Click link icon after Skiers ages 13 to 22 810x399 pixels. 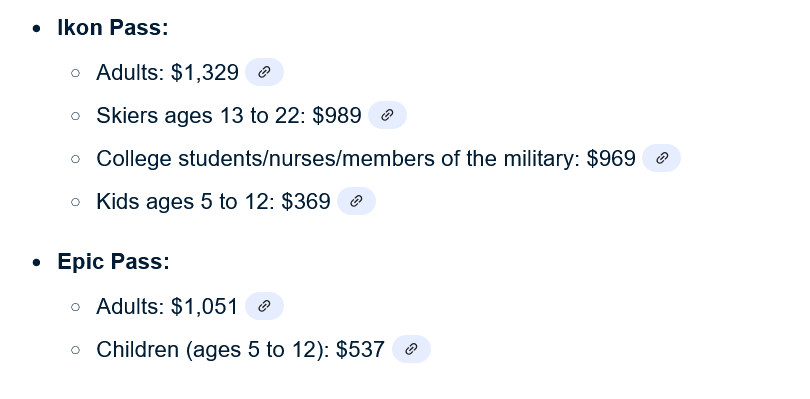[x=387, y=115]
